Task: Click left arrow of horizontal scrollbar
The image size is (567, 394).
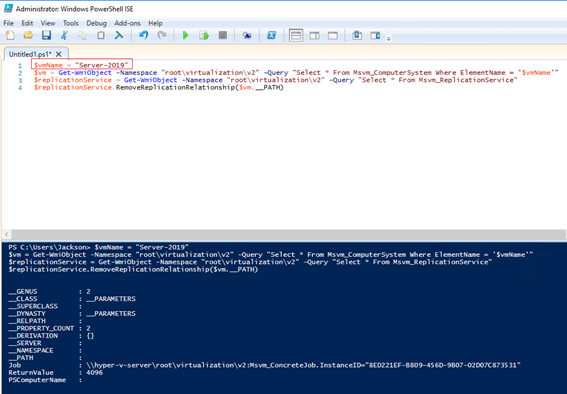Action: click(7, 234)
